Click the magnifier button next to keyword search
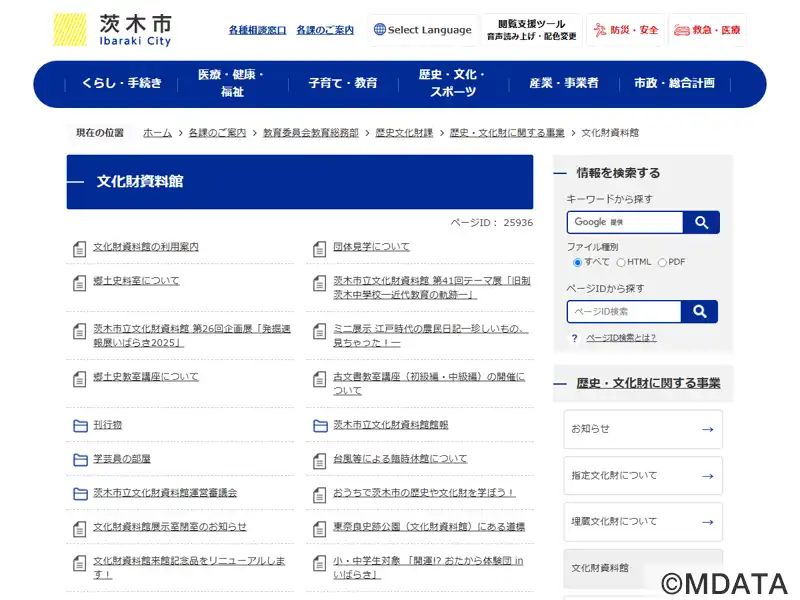 coord(701,222)
